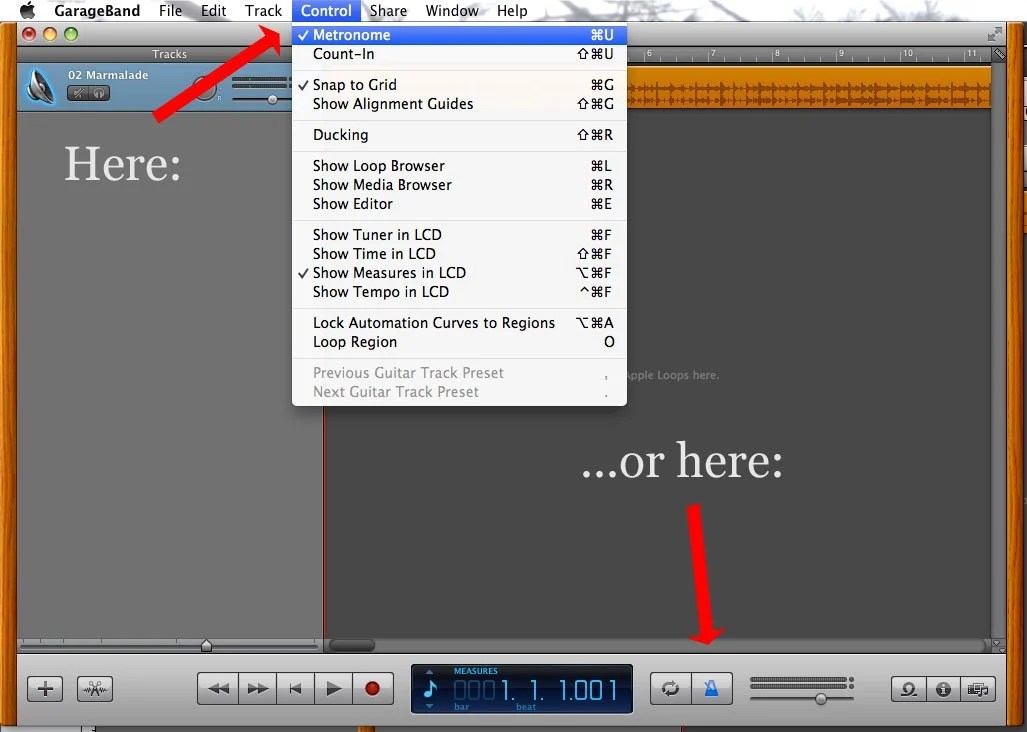Mute the 02 Marmalade track
1027x732 pixels.
[77, 91]
